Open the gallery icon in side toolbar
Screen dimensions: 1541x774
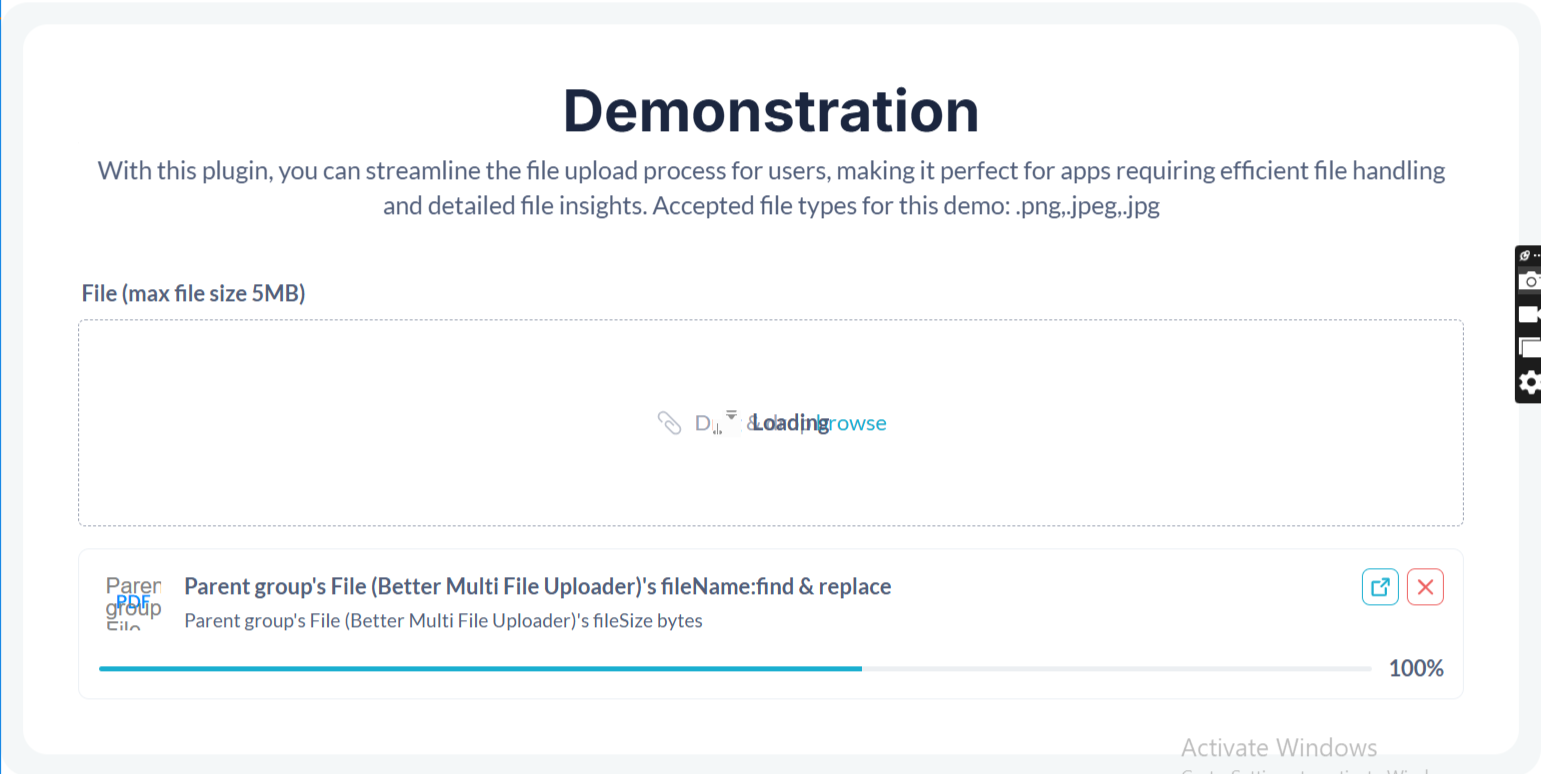(x=1529, y=348)
